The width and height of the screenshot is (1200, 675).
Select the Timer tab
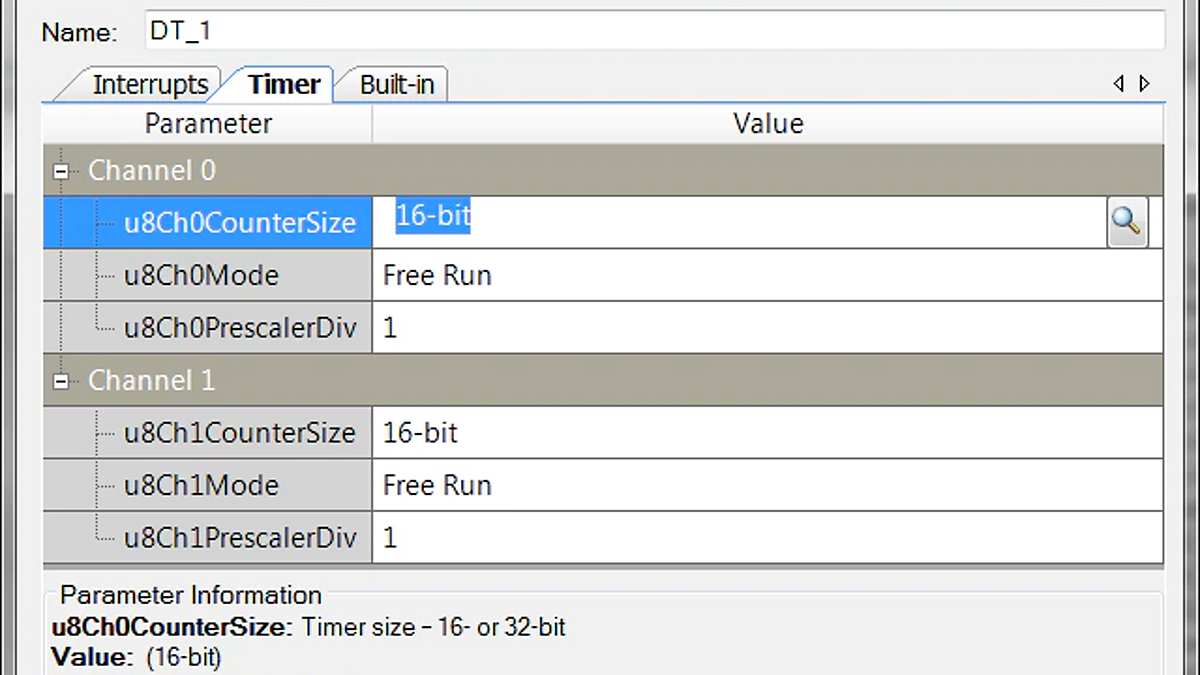(x=283, y=84)
